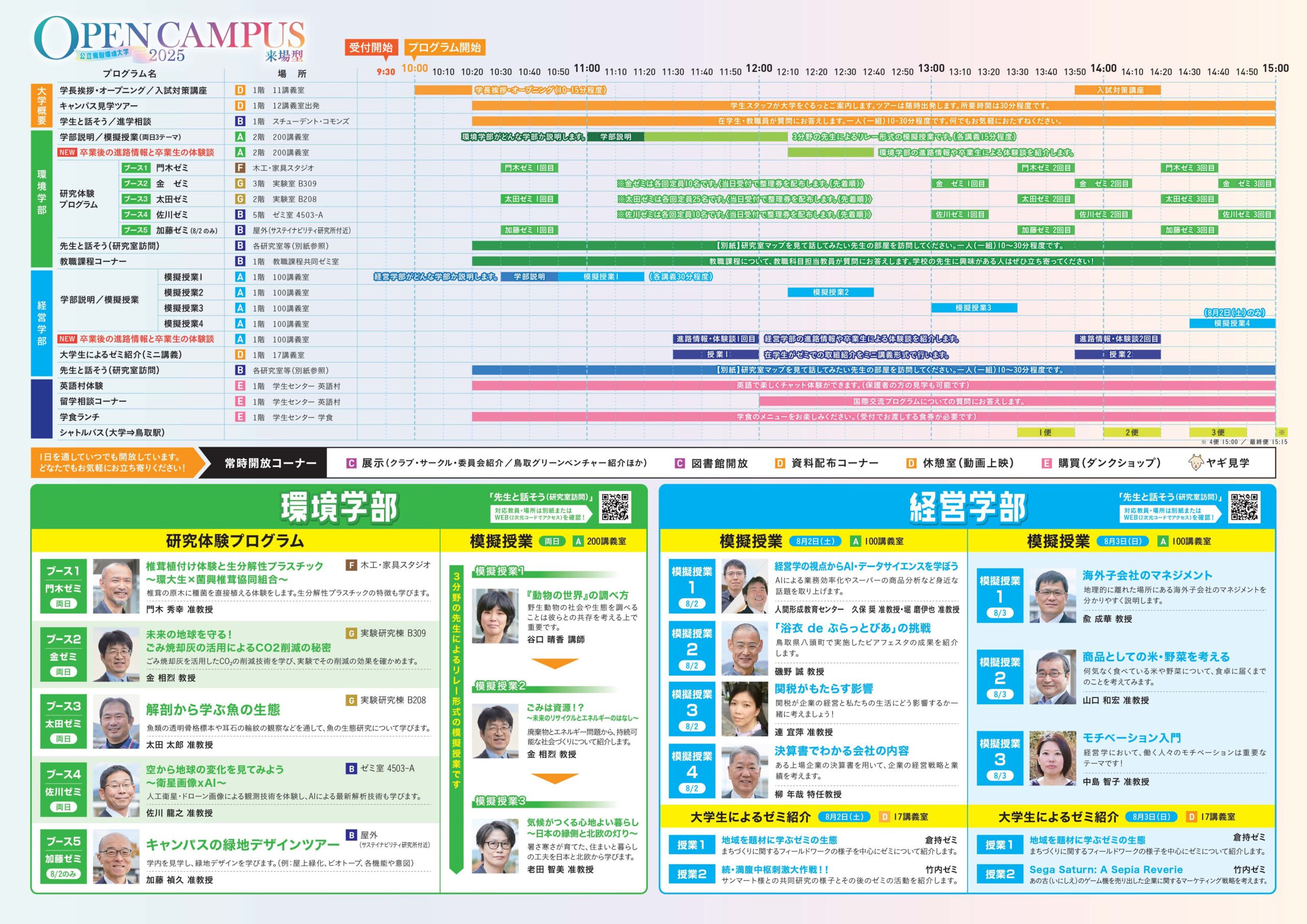Click the 研究体験プログラム yellow heading
Viewport: 1307px width, 924px height.
tap(234, 541)
